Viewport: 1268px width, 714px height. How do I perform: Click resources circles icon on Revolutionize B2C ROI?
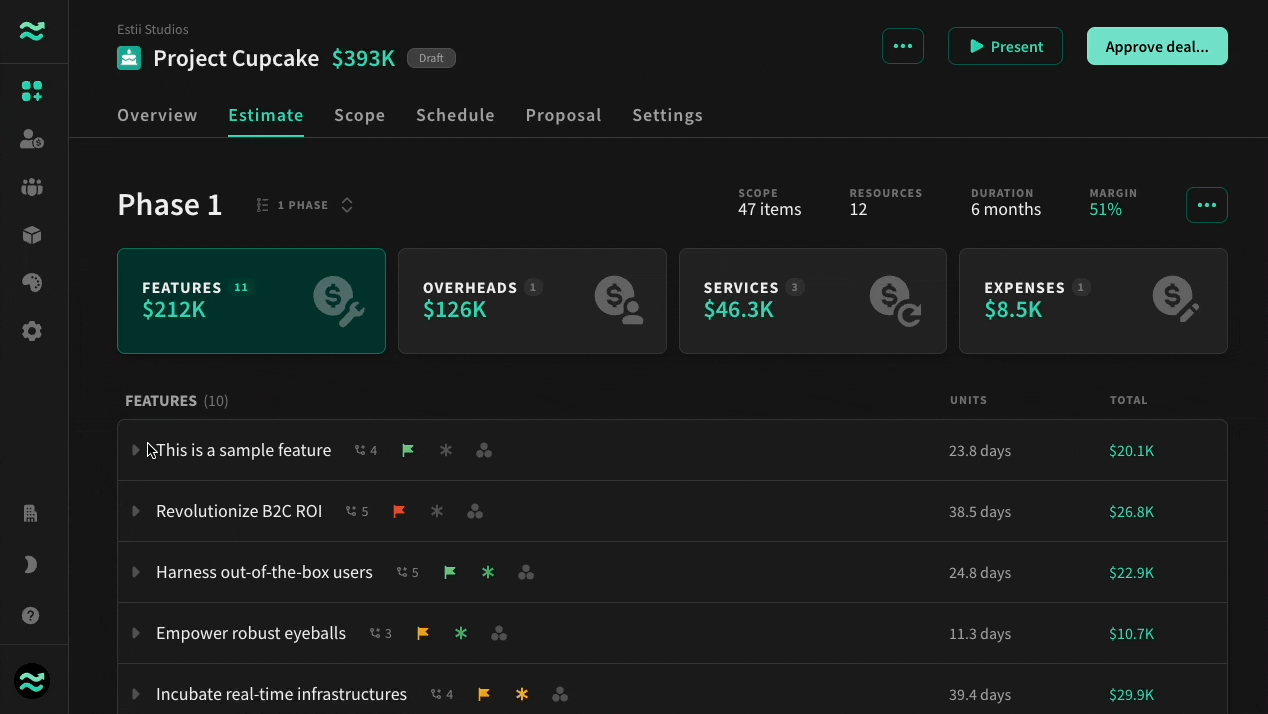pyautogui.click(x=475, y=512)
